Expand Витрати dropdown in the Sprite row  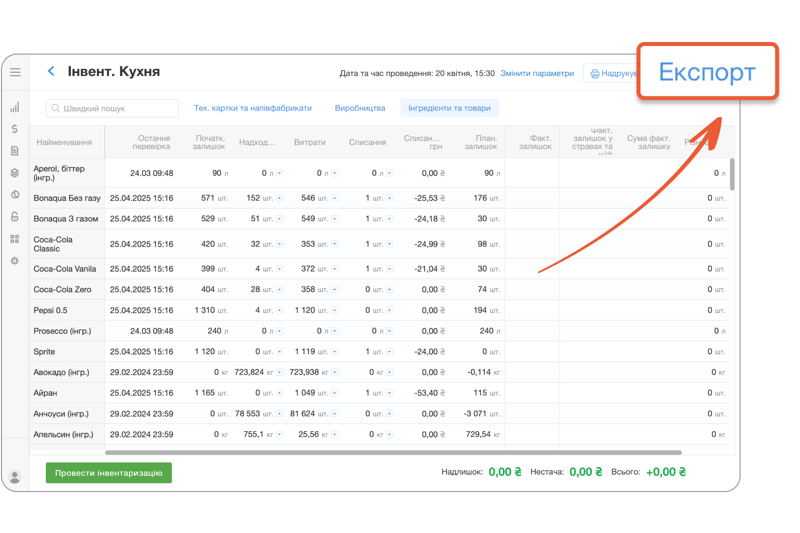335,352
